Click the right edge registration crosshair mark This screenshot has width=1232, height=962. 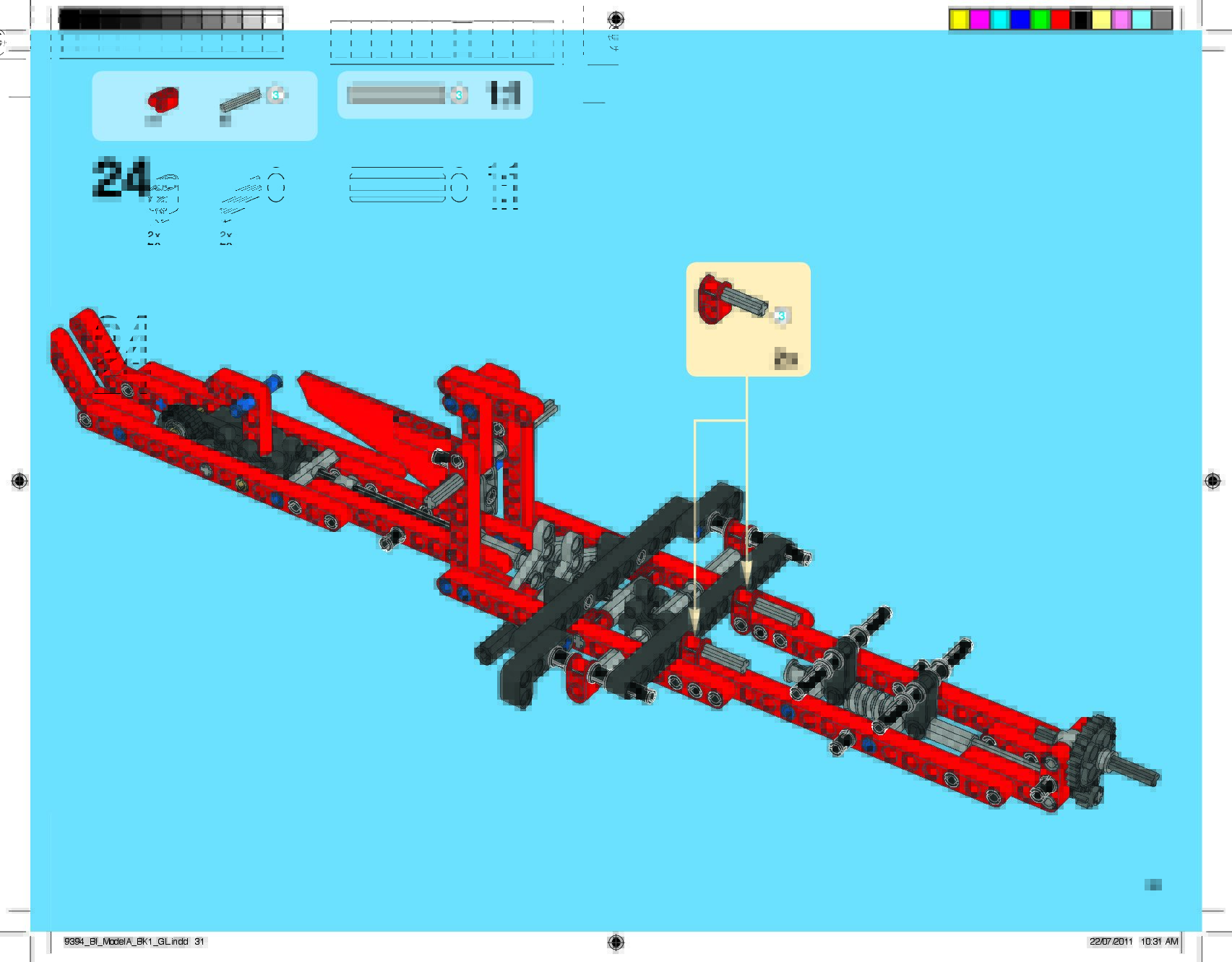pyautogui.click(x=1212, y=481)
